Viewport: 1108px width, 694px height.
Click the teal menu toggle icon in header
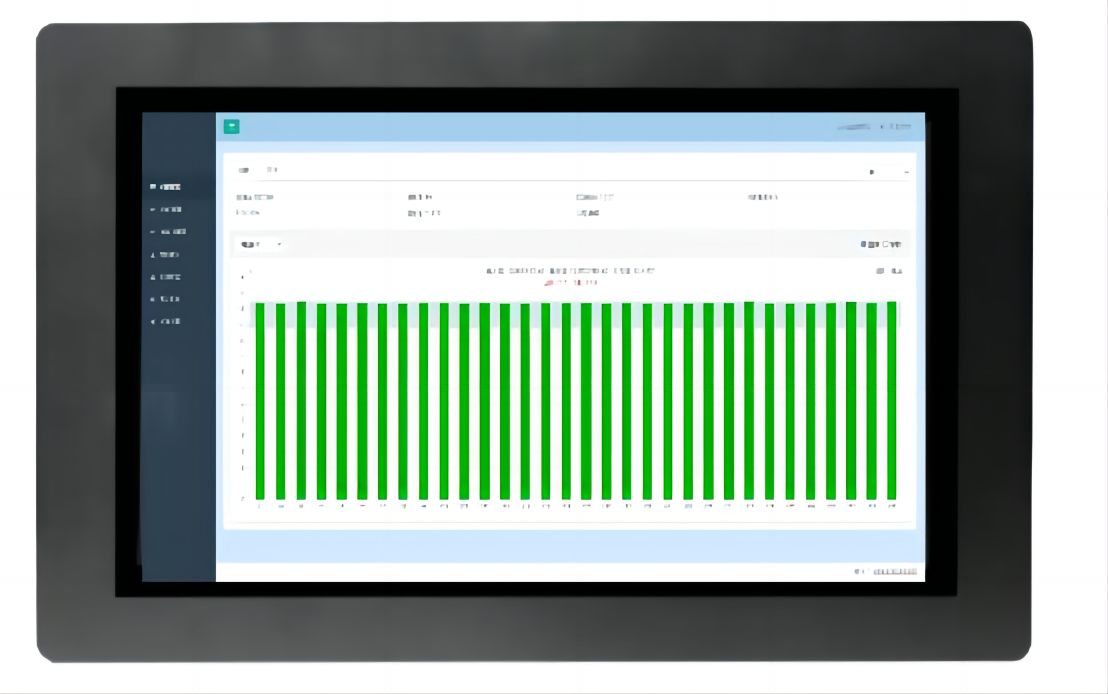pos(231,126)
